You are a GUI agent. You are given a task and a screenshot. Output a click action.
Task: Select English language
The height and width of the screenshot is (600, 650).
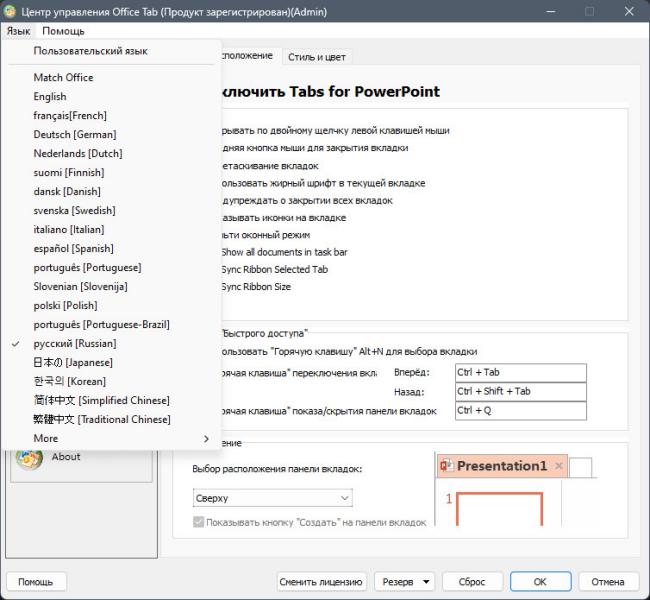[111, 97]
